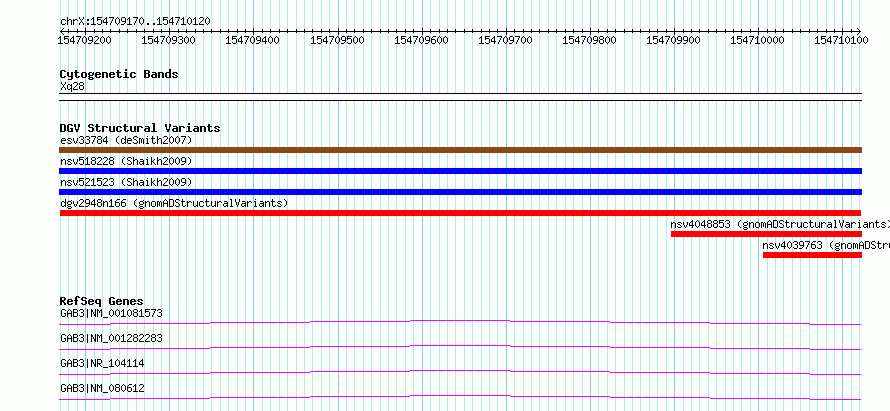The width and height of the screenshot is (890, 411).
Task: Click ruler position 154709400
Action: point(253,40)
